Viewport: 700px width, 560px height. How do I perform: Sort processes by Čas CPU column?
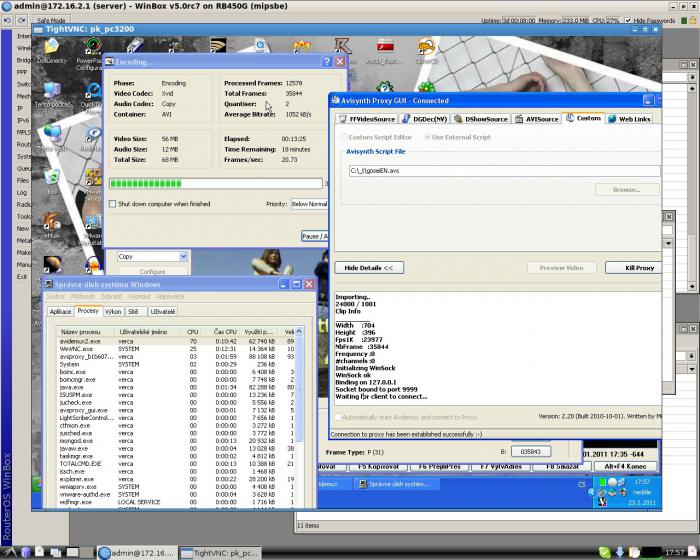tap(224, 332)
